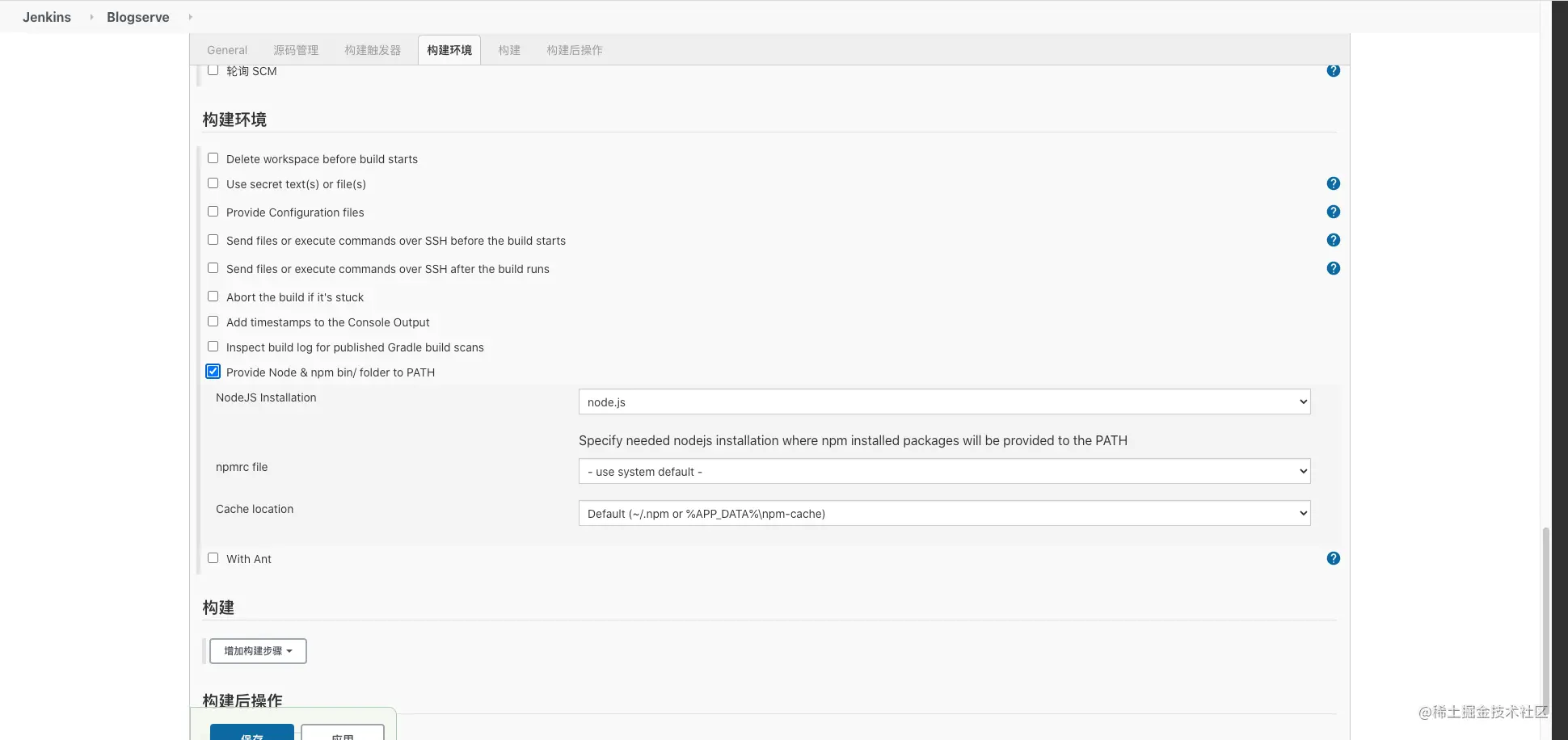Check Add timestamps to the Console Output
The image size is (1568, 740).
[x=213, y=322]
